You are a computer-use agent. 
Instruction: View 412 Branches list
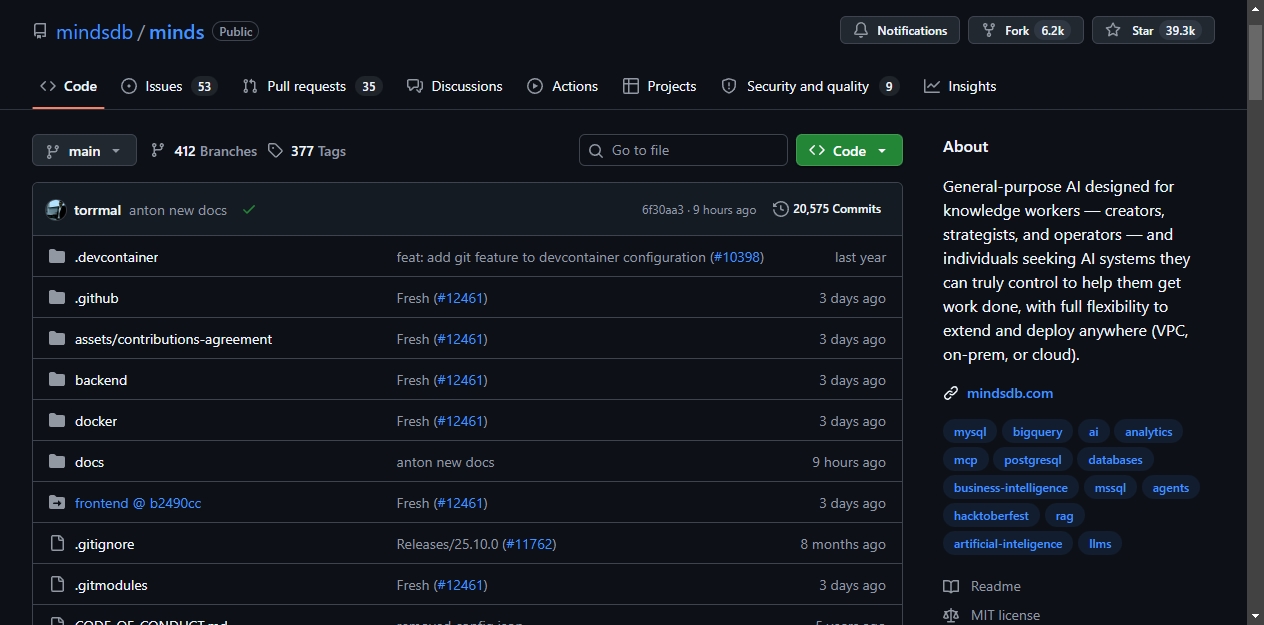[204, 151]
